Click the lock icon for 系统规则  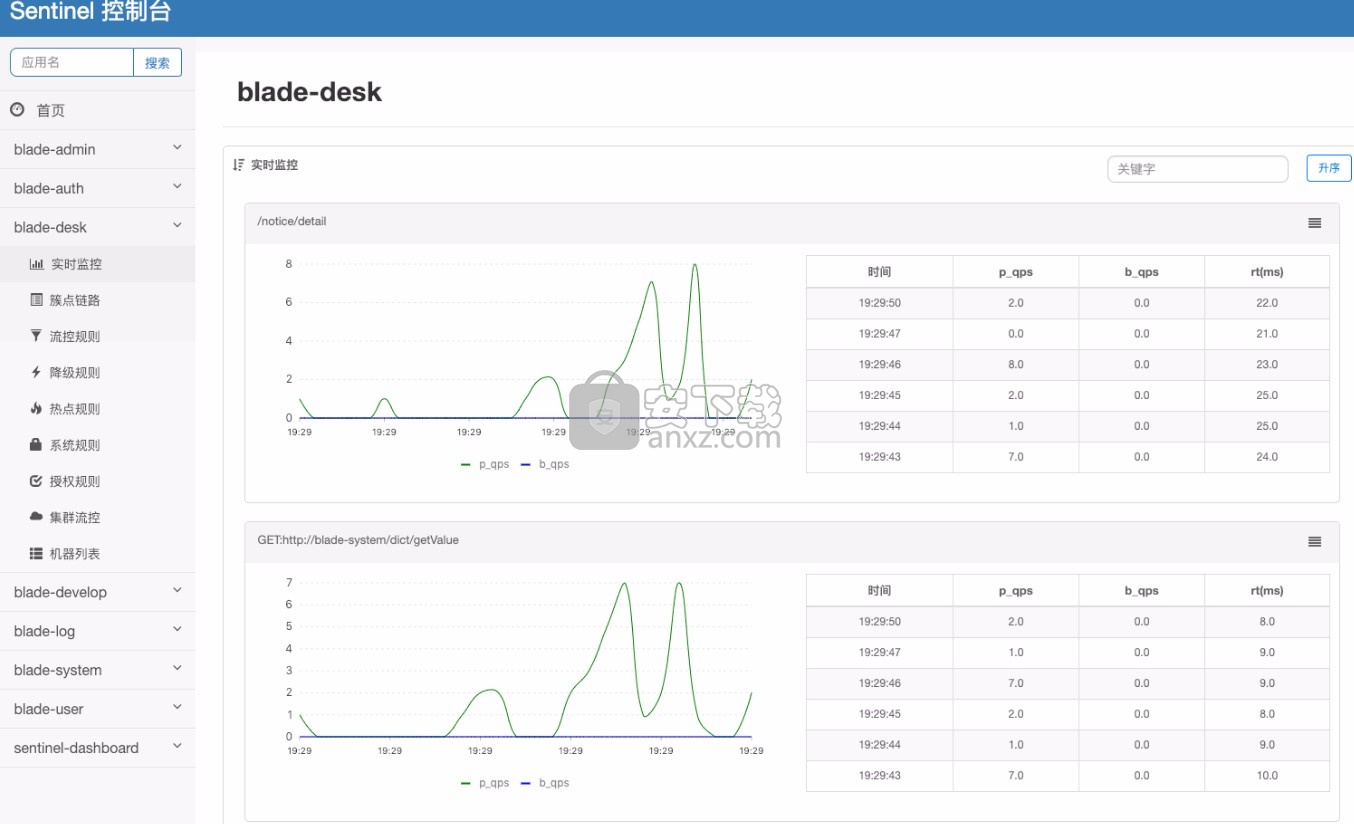[37, 444]
